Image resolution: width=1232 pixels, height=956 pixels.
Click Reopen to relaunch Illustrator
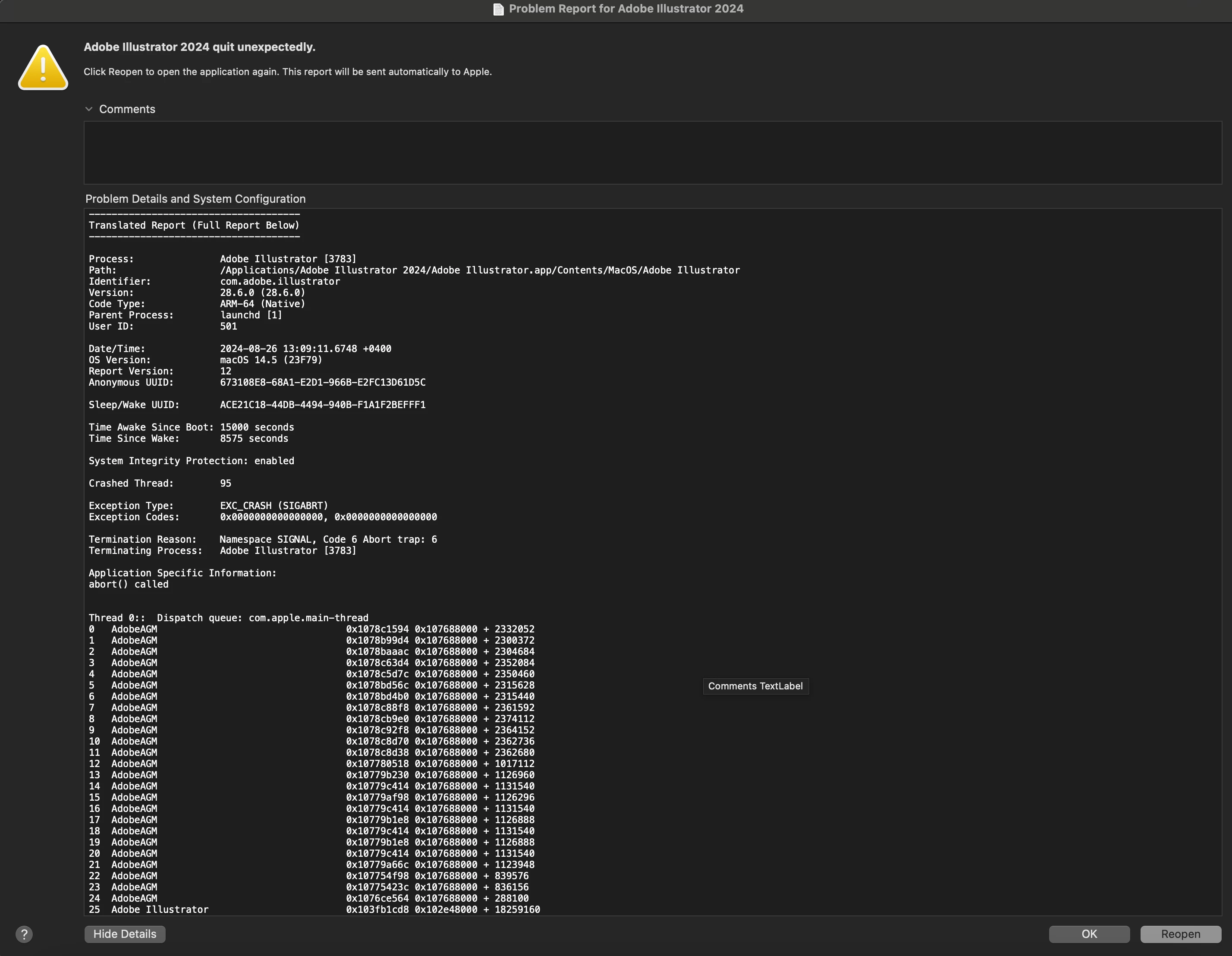(1180, 934)
